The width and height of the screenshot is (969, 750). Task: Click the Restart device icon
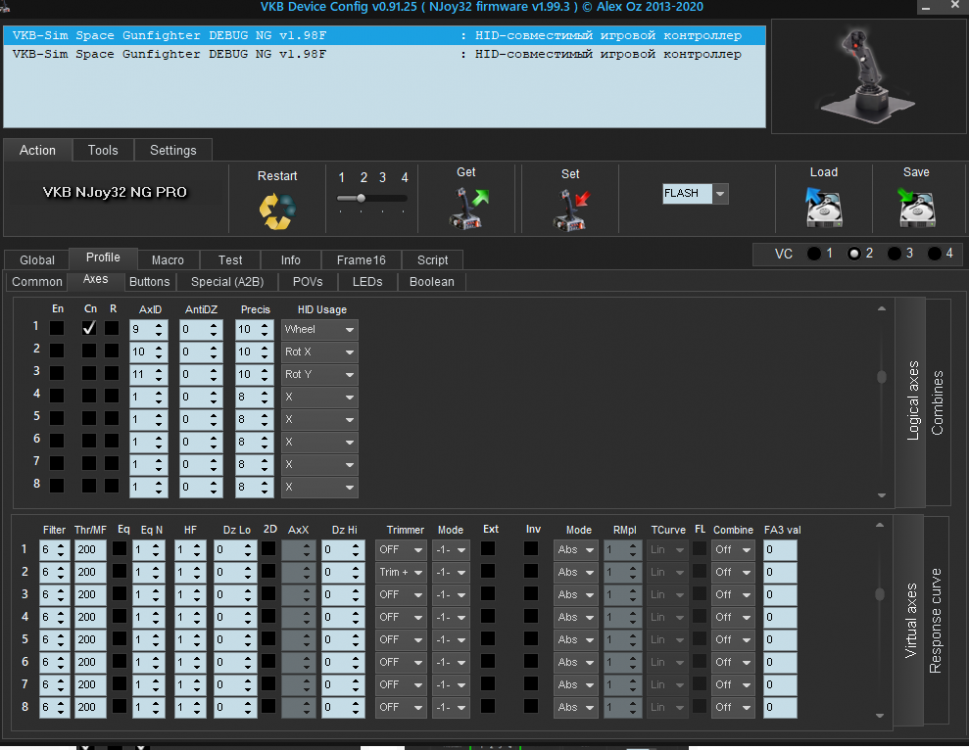(277, 208)
